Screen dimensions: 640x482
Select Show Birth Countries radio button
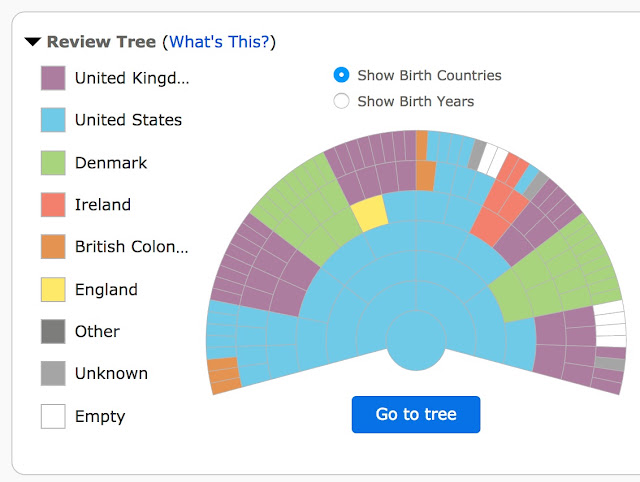[x=341, y=75]
